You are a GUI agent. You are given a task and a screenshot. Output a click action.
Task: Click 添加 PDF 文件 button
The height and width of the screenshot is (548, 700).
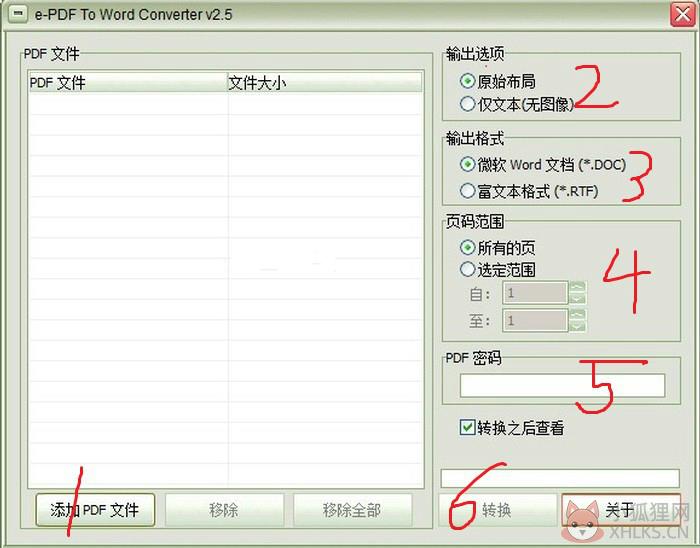pyautogui.click(x=95, y=510)
